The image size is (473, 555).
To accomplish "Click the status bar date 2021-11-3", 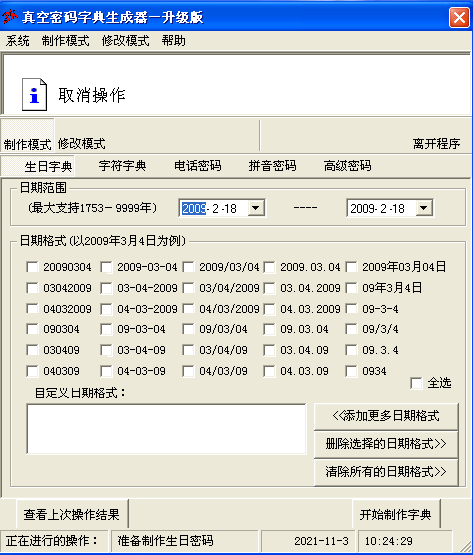I will (321, 541).
